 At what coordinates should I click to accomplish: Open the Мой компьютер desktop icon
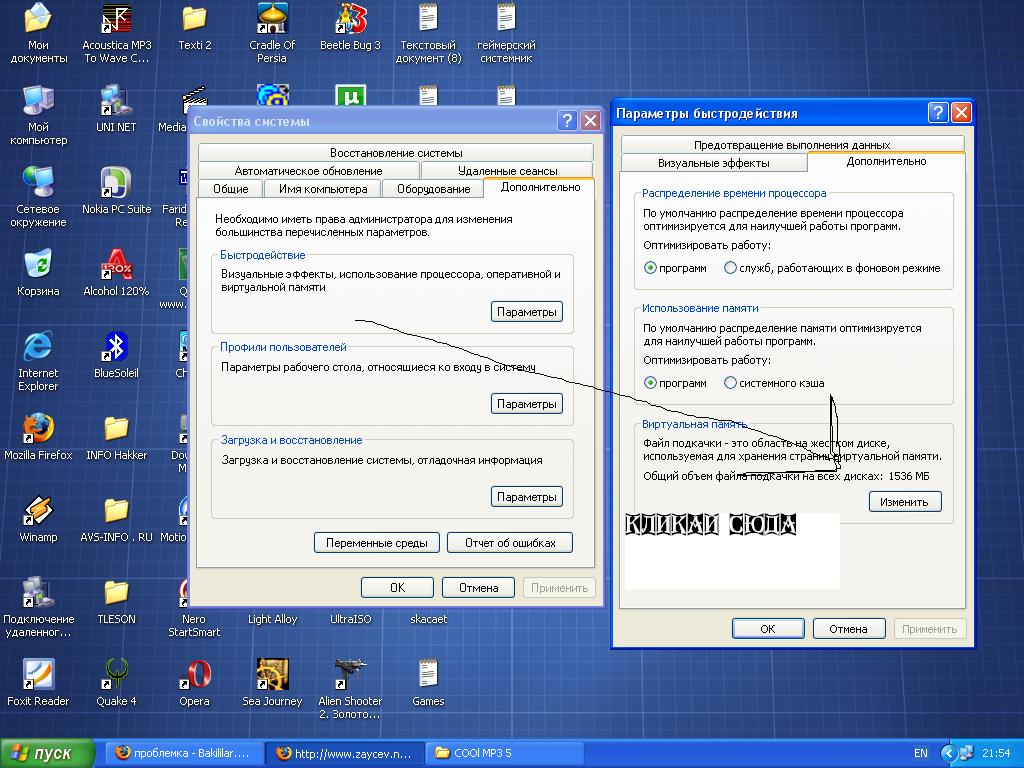tap(38, 100)
